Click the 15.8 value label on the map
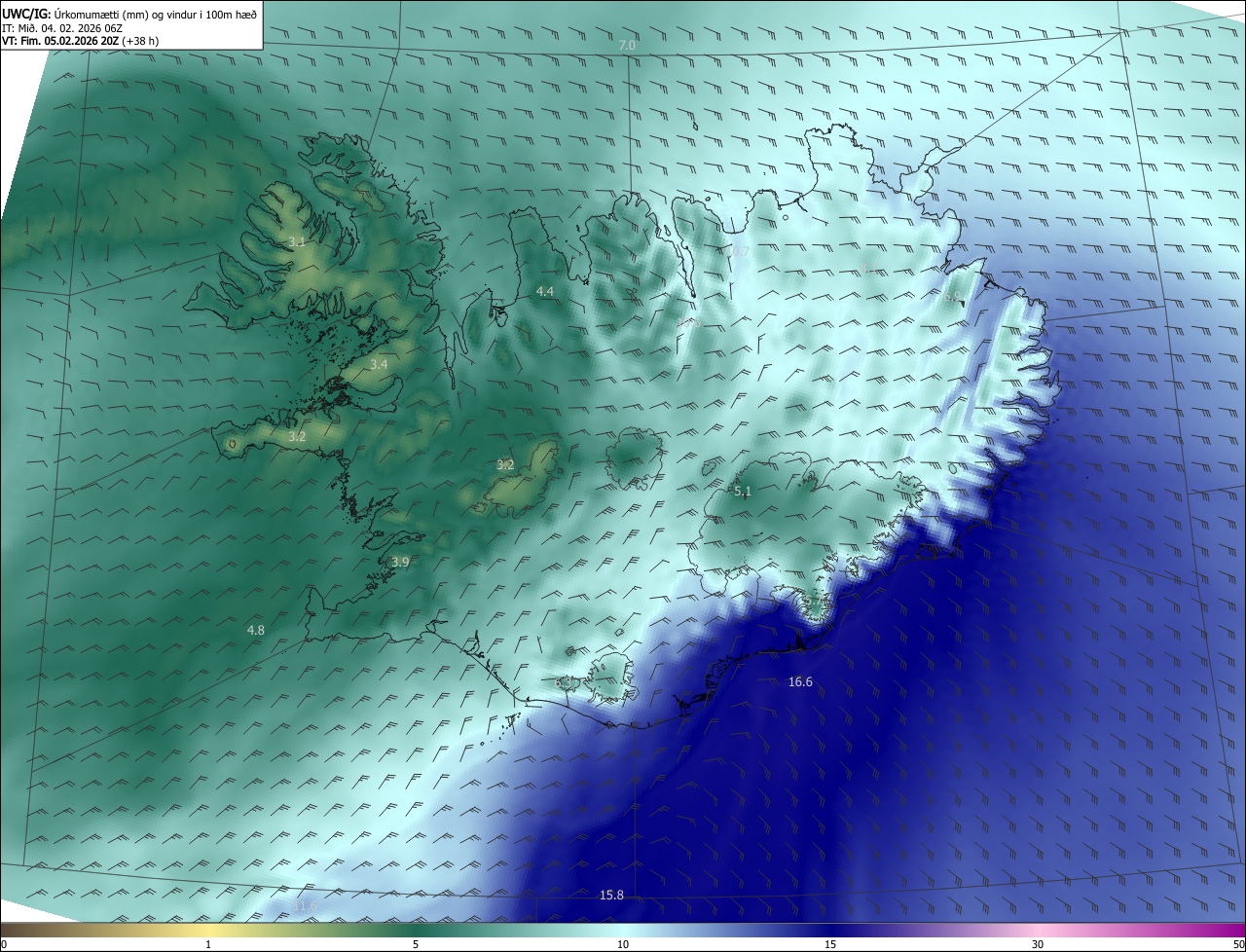Viewport: 1246px width, 952px height. pyautogui.click(x=611, y=896)
